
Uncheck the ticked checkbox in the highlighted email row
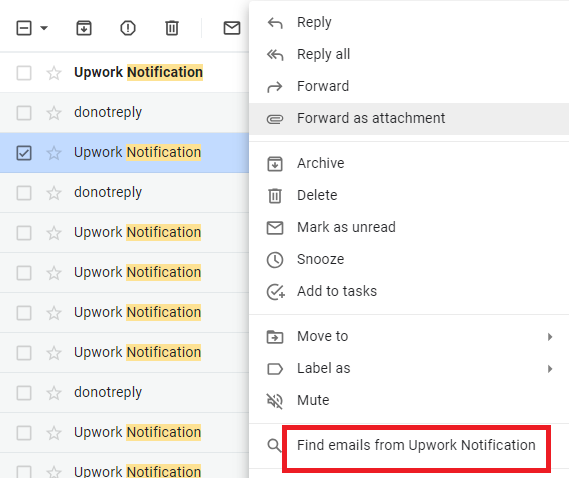tap(24, 153)
